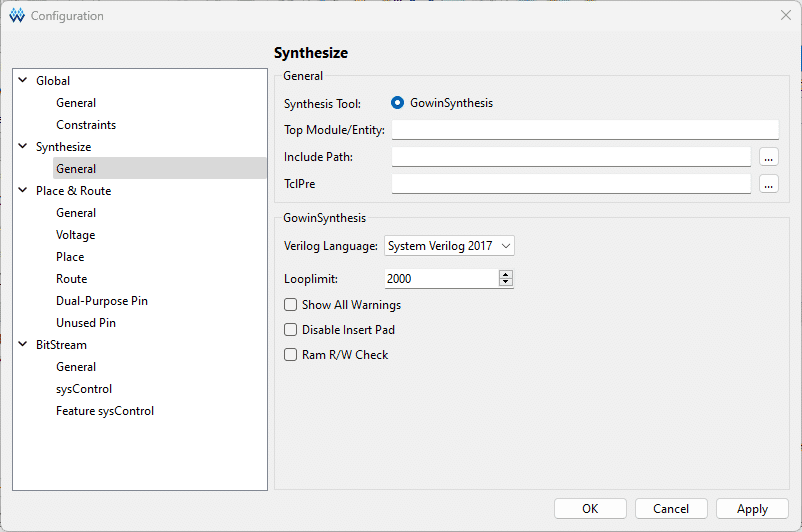Click the Gowin logo icon in title bar
Viewport: 802px width, 532px height.
coord(16,16)
